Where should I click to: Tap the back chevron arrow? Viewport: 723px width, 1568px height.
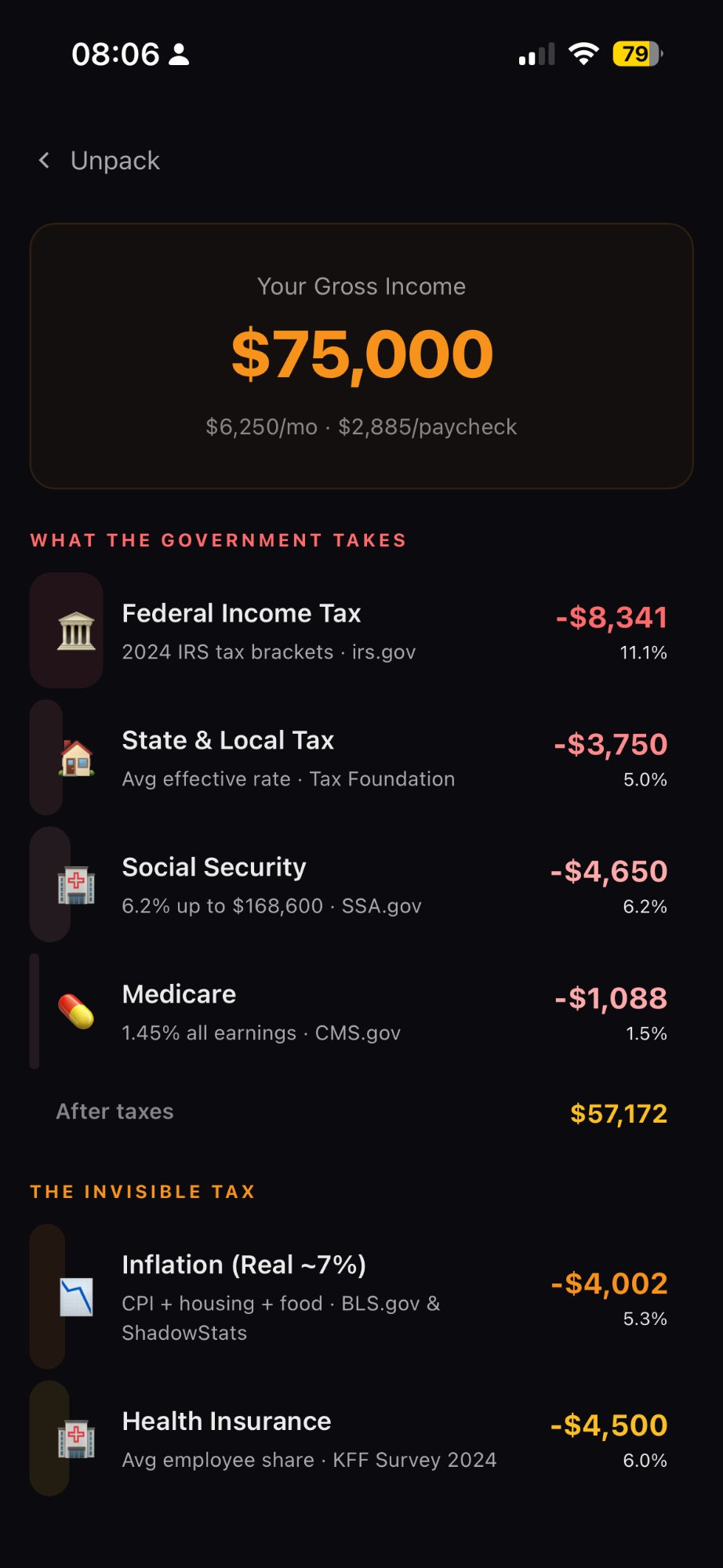point(44,161)
